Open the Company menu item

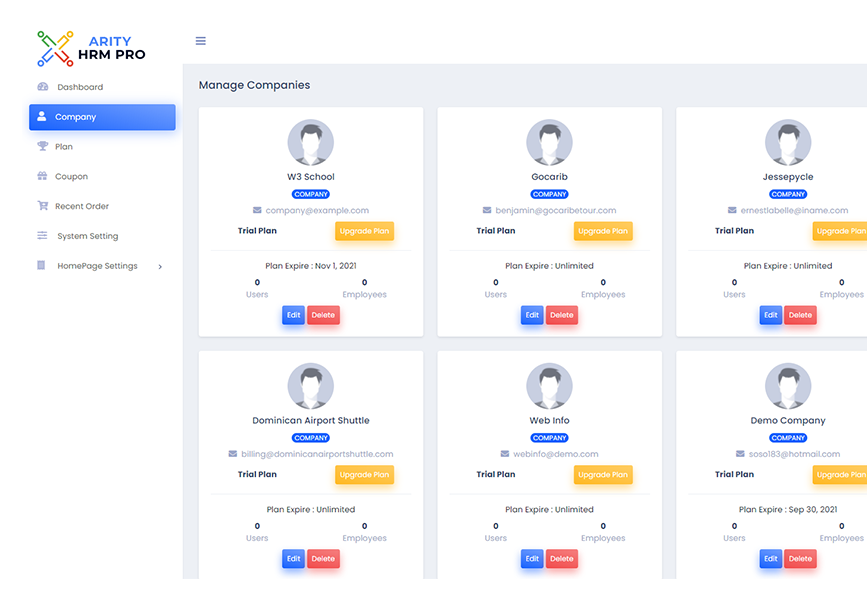click(102, 117)
